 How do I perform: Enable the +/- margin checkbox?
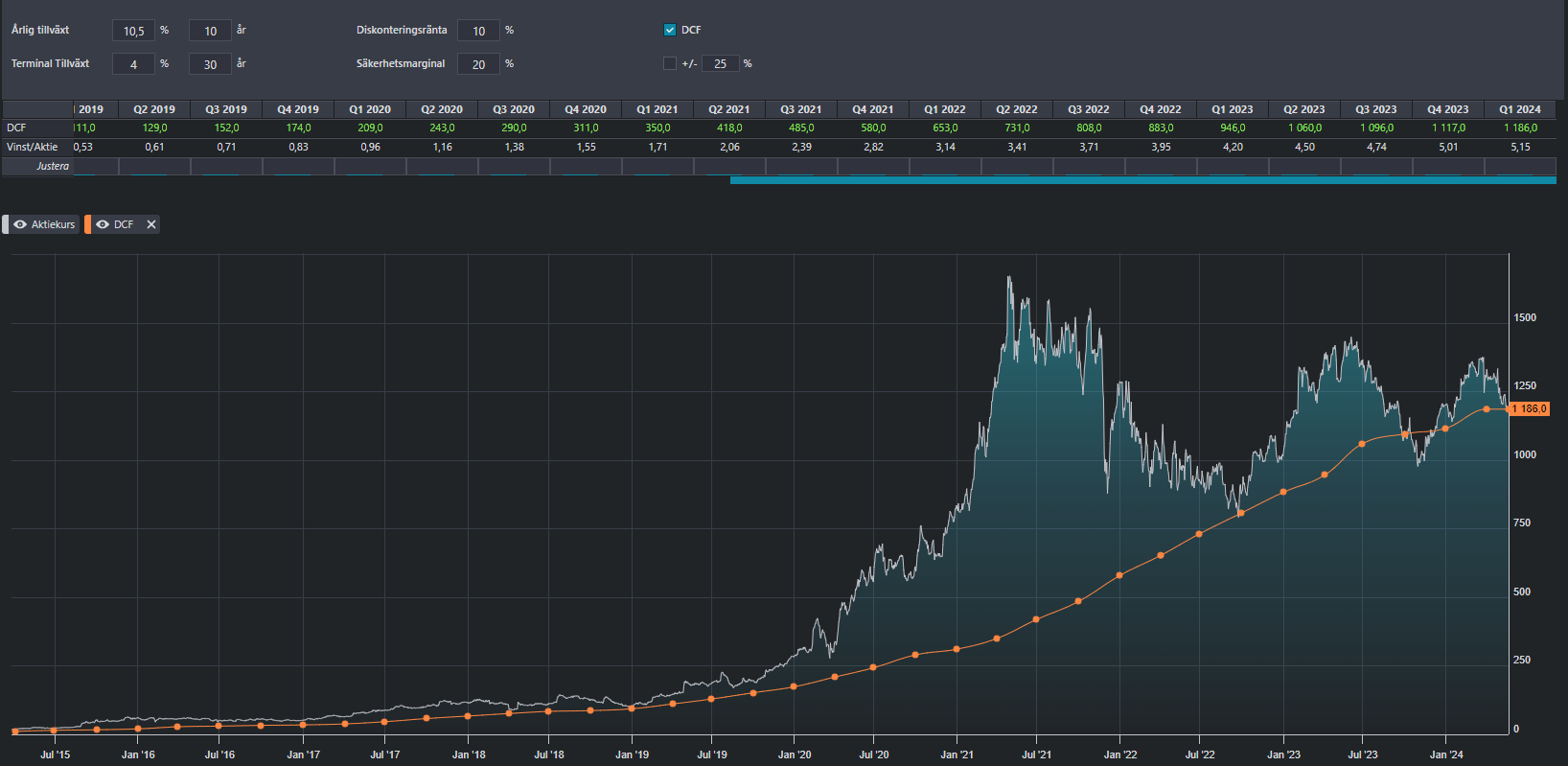(x=670, y=63)
